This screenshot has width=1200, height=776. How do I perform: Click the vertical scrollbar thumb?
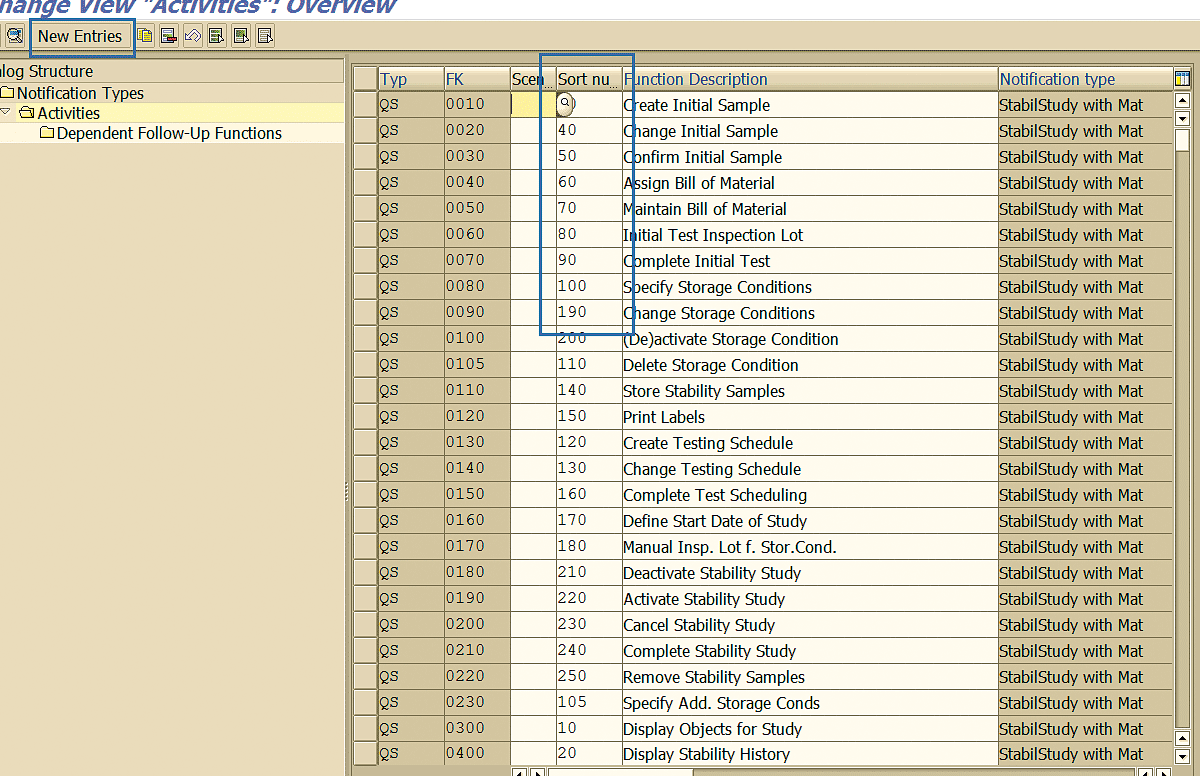[1183, 140]
